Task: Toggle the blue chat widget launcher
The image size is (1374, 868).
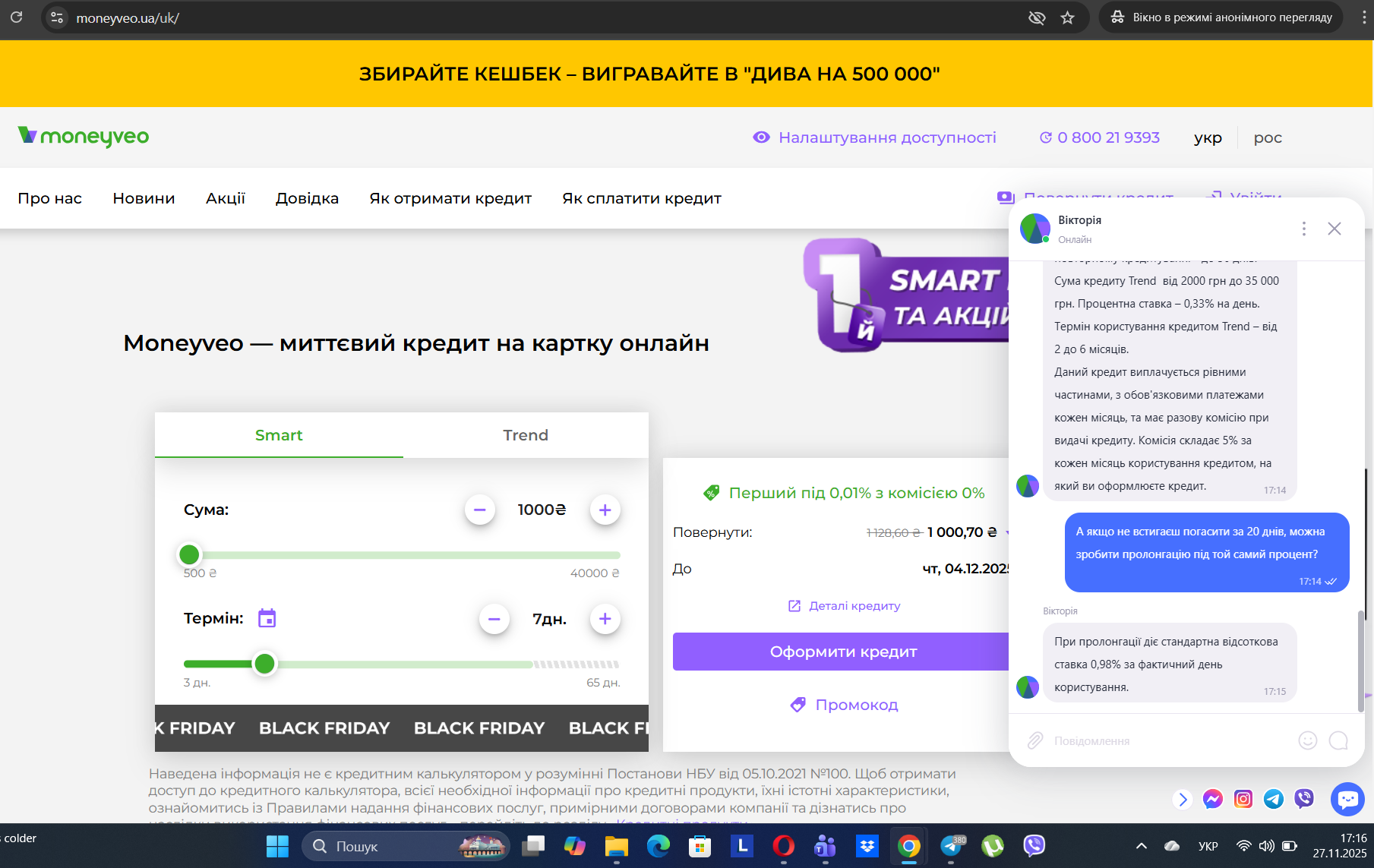Action: pos(1347,799)
